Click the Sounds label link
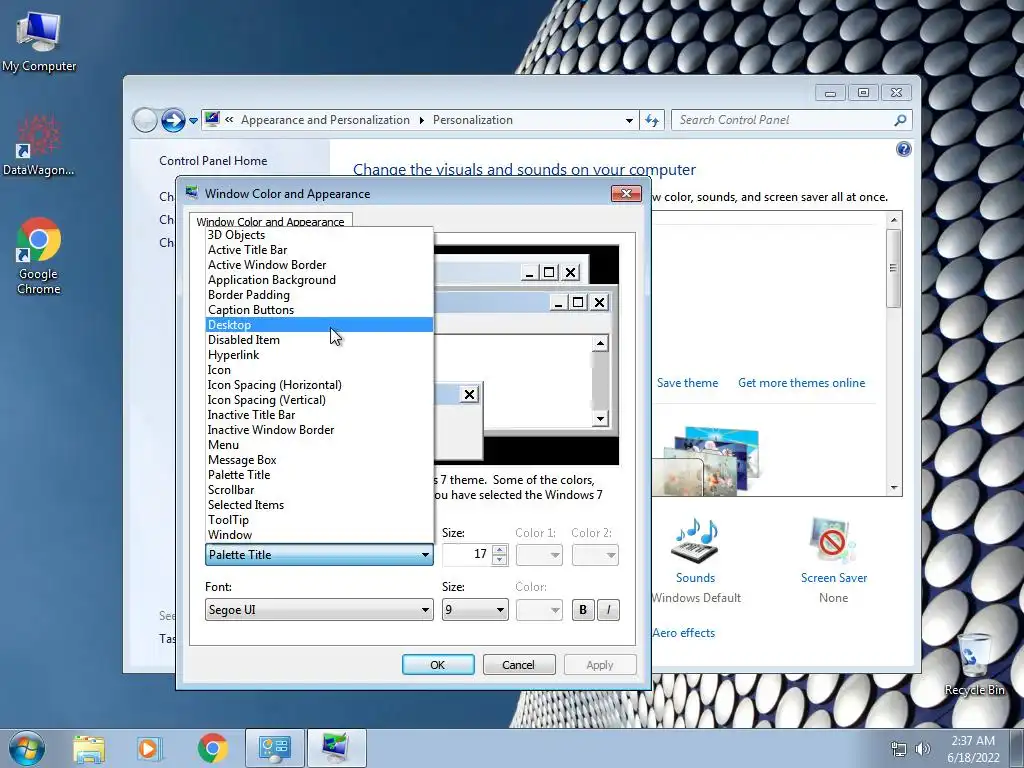 pyautogui.click(x=695, y=578)
